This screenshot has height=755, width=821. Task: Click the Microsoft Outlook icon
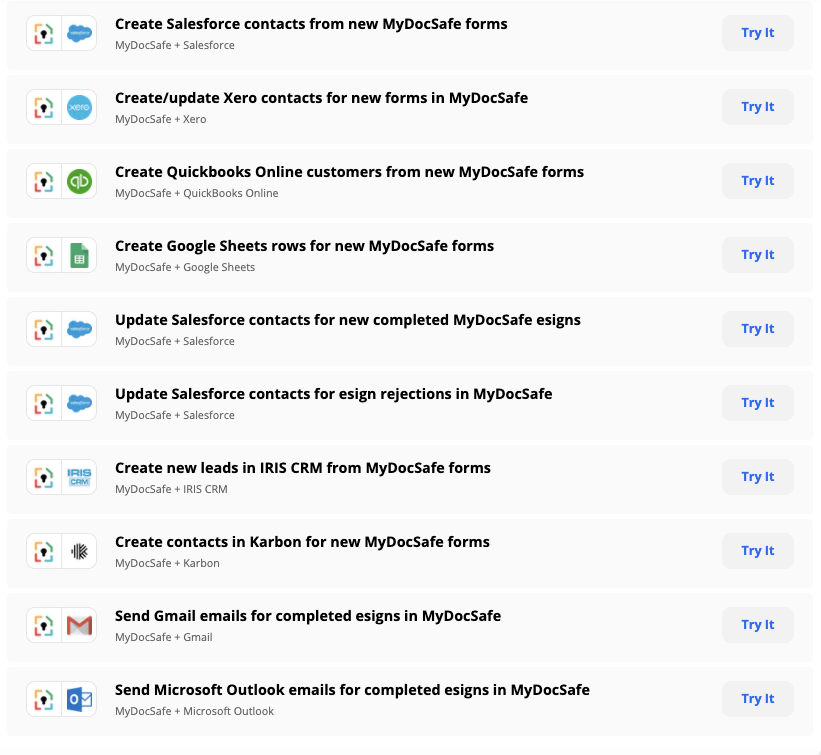click(x=79, y=699)
